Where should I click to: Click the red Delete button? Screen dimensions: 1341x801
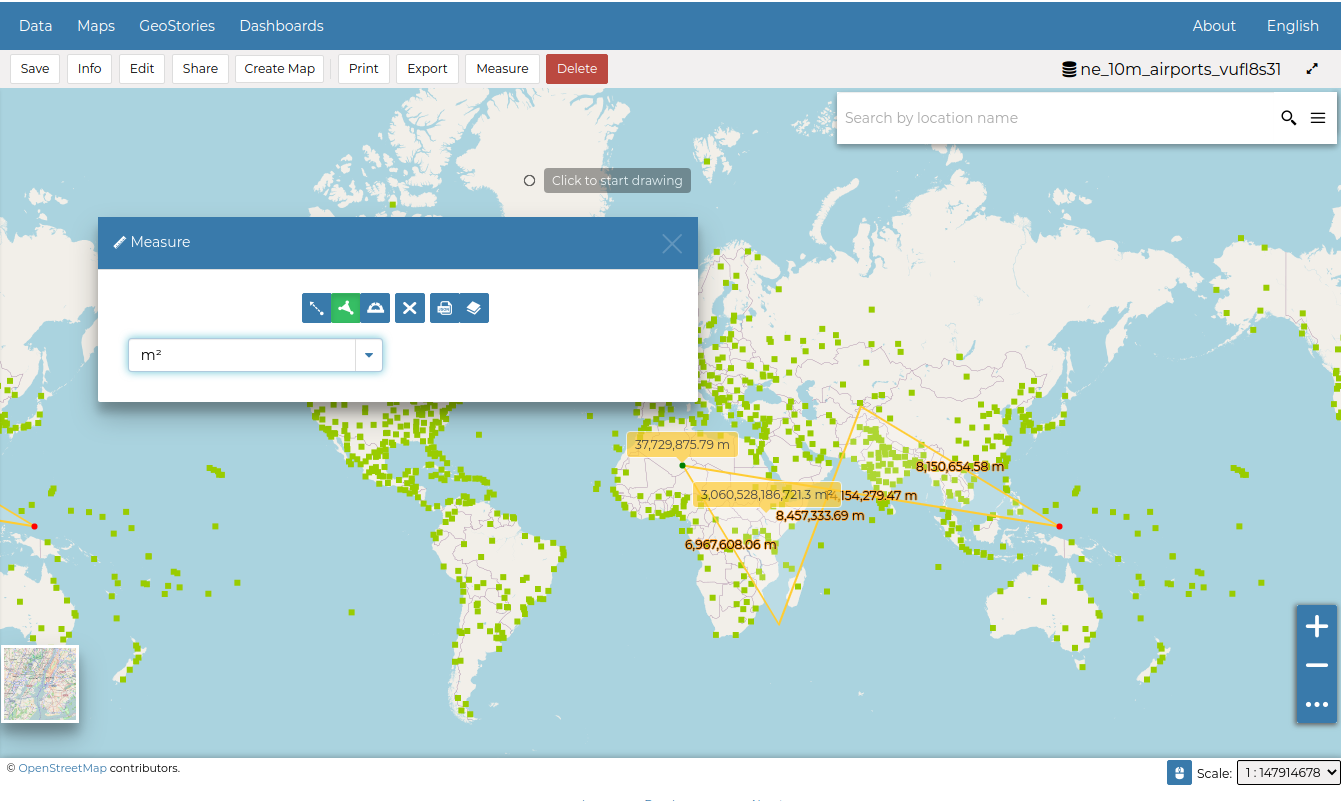576,69
